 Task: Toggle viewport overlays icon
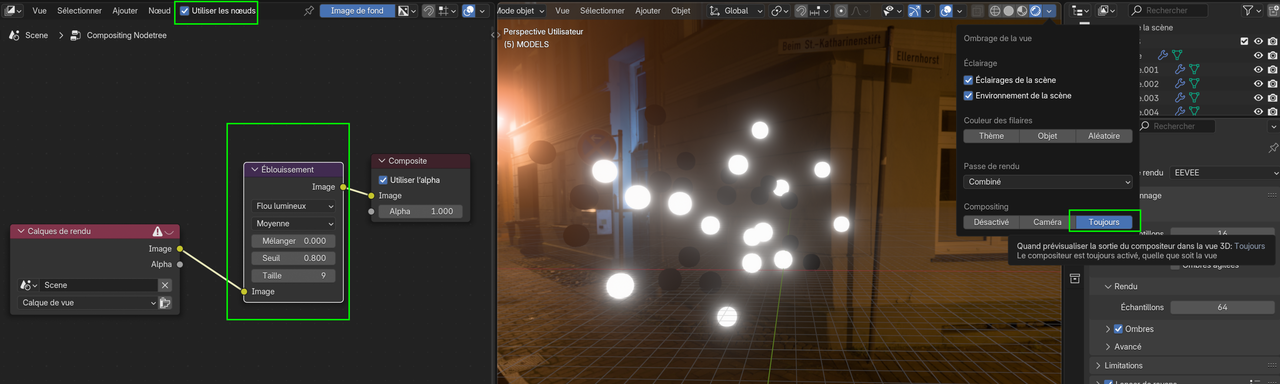click(946, 10)
